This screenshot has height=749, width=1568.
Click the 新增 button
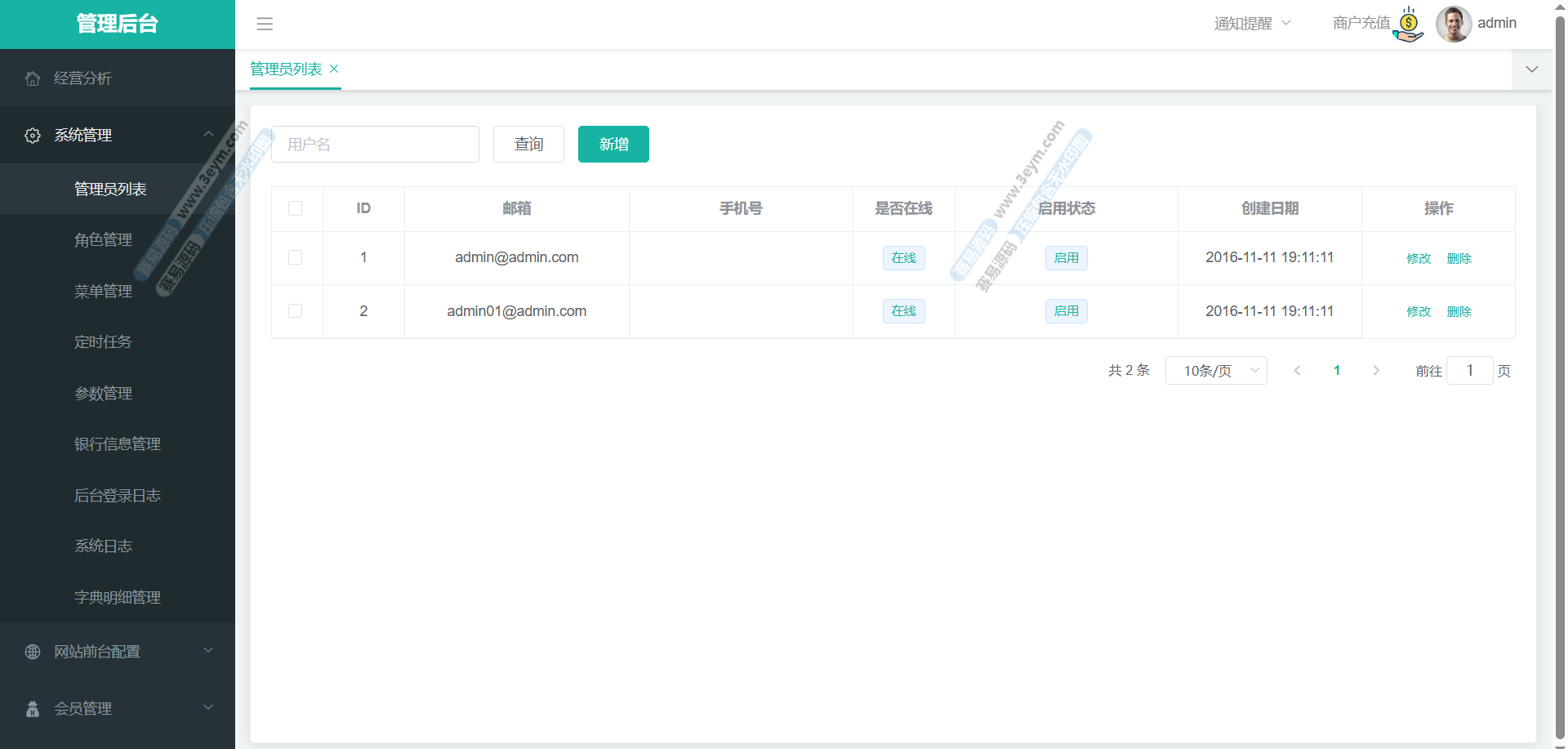coord(613,145)
